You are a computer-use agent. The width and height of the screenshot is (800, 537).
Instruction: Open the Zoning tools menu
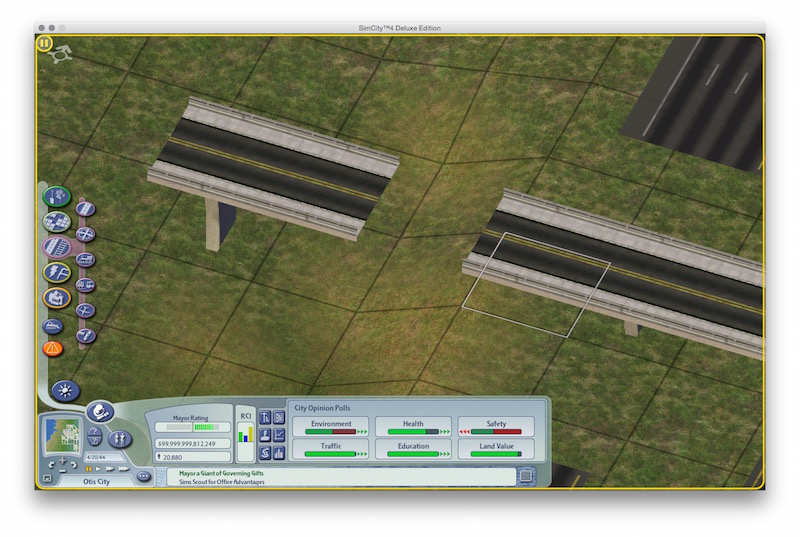[57, 222]
